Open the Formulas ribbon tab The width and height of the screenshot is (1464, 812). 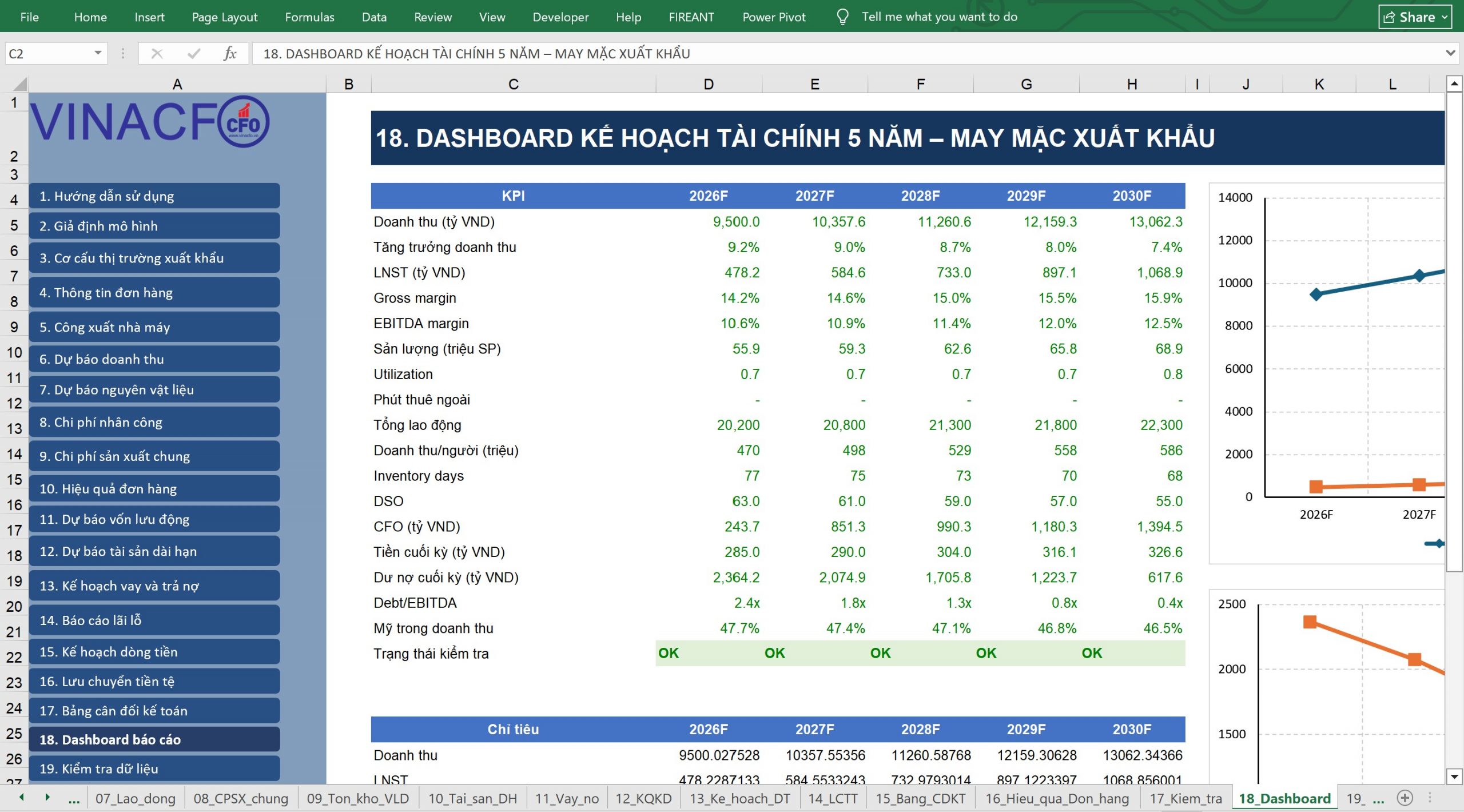point(309,17)
